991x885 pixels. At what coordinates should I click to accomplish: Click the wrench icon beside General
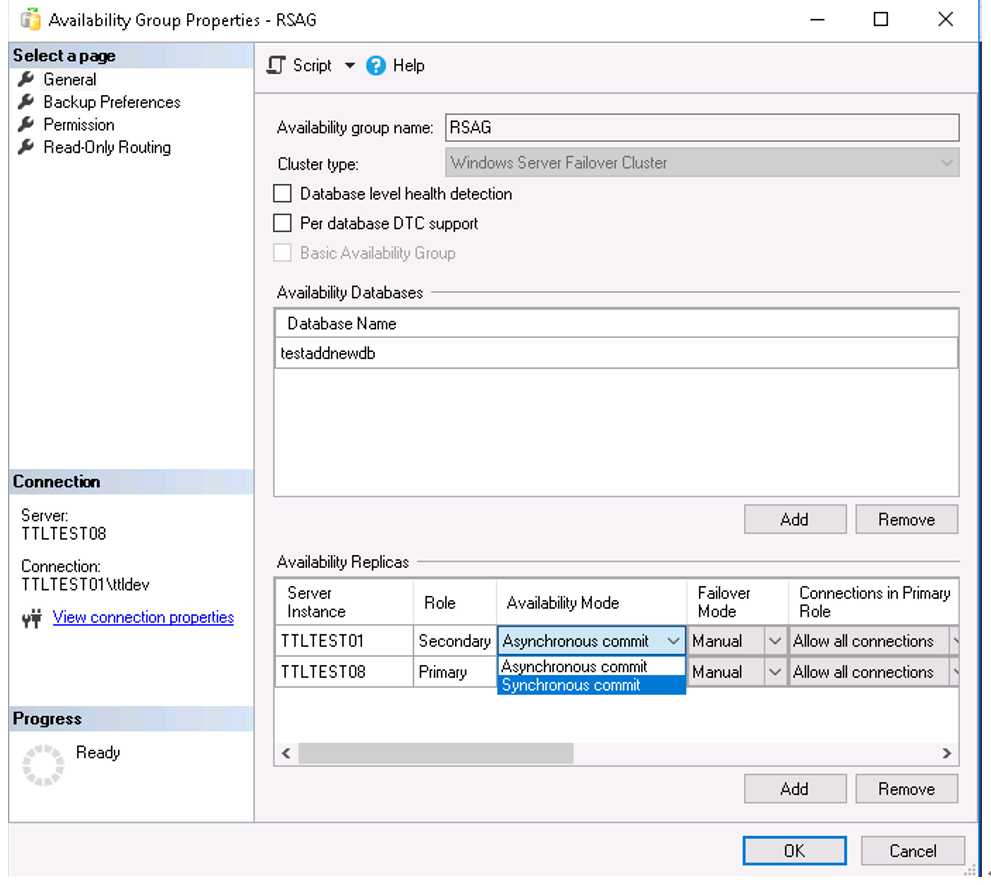click(x=26, y=79)
